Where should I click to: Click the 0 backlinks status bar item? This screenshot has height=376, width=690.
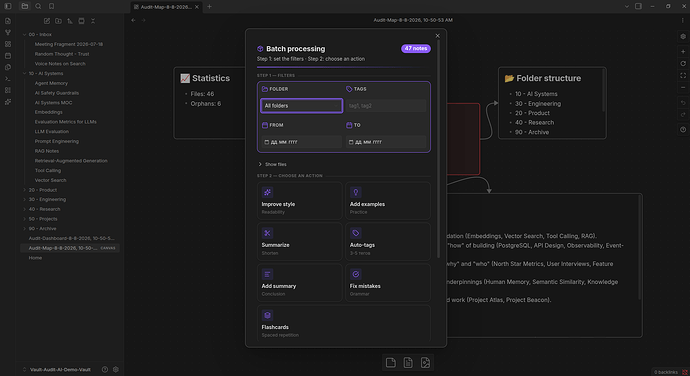(x=666, y=372)
